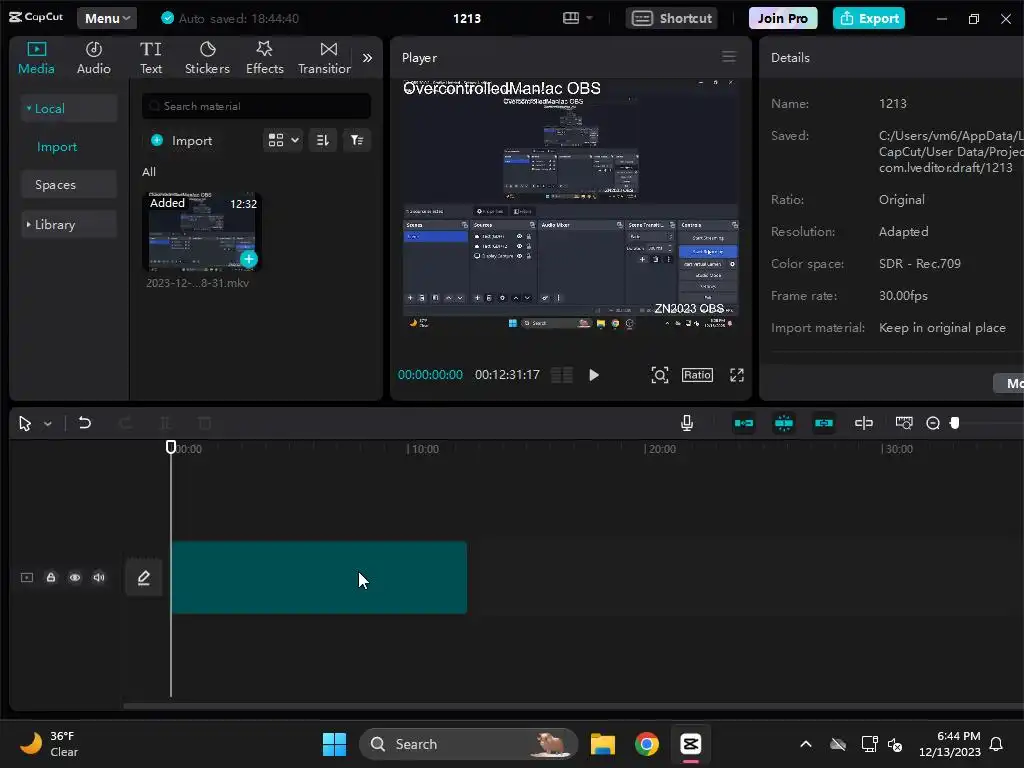Select the 2023-12 mkv video thumbnail
The width and height of the screenshot is (1024, 768).
[202, 231]
